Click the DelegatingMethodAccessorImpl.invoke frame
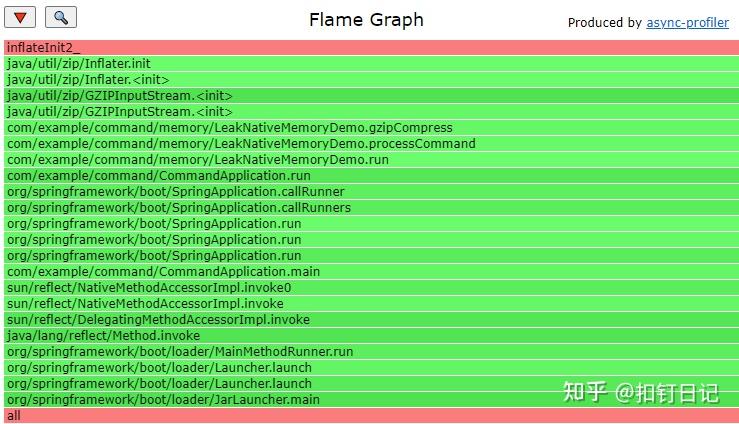The image size is (739, 424). click(368, 319)
